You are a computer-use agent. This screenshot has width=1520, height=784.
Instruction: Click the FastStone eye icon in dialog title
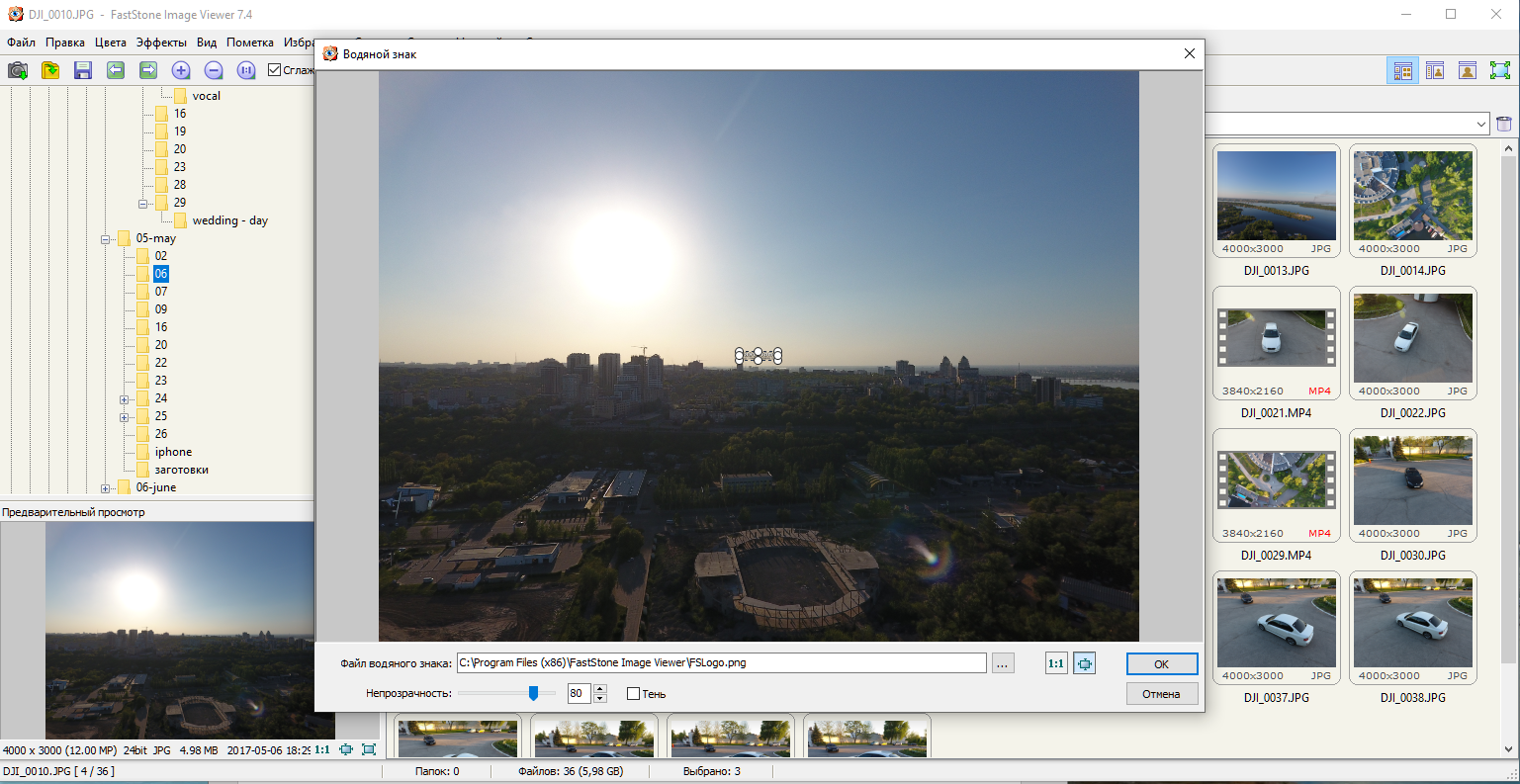[x=330, y=54]
